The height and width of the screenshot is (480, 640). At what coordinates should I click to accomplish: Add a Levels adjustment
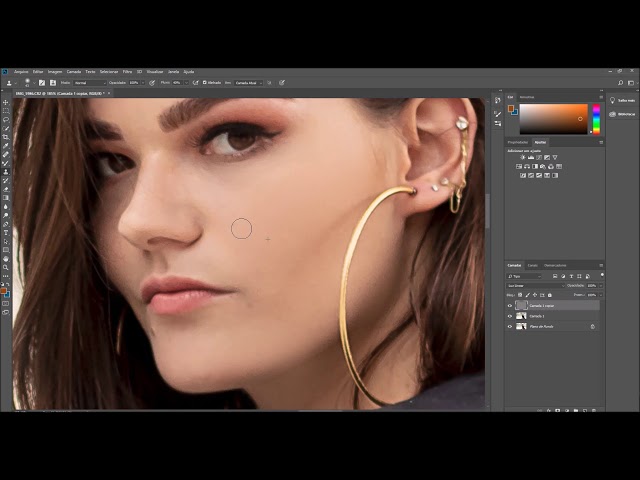coord(531,157)
